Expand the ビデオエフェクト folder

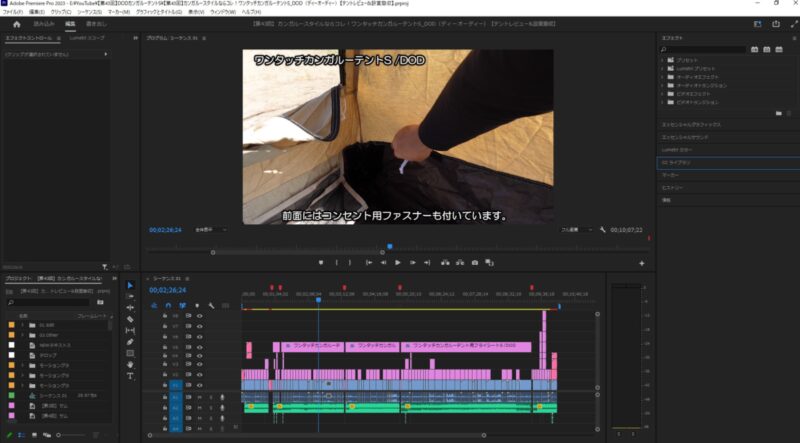point(662,94)
